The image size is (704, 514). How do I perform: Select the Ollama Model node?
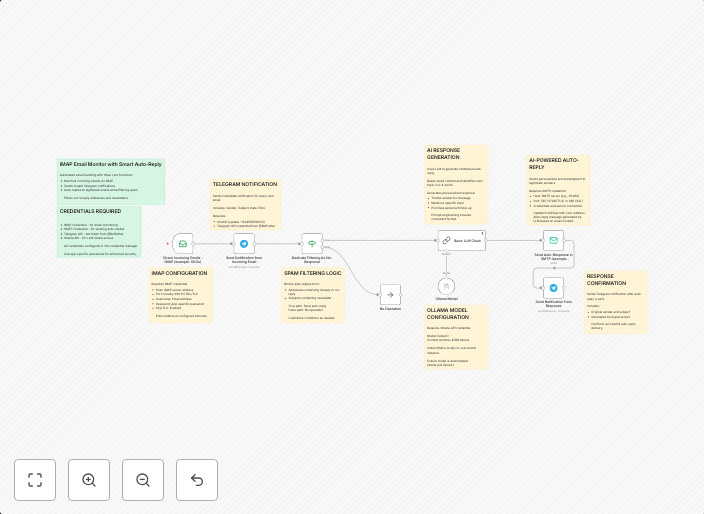[446, 286]
